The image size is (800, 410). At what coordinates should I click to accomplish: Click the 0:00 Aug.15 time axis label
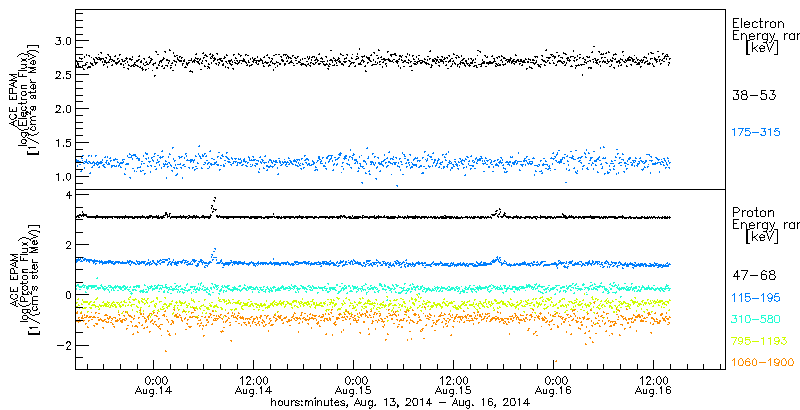tap(355, 385)
